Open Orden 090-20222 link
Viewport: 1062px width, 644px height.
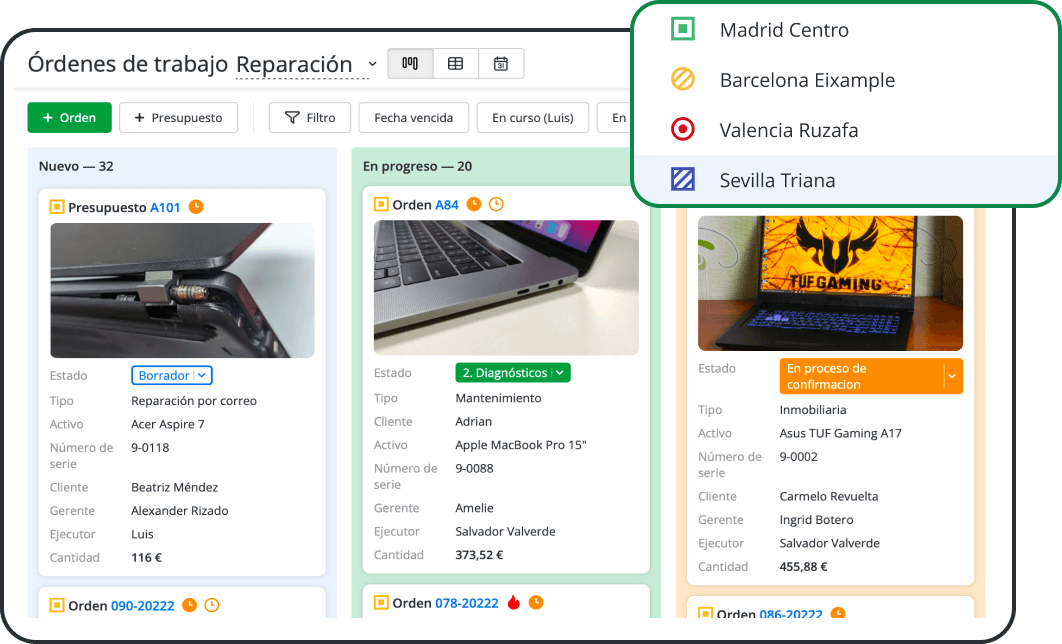pyautogui.click(x=143, y=606)
